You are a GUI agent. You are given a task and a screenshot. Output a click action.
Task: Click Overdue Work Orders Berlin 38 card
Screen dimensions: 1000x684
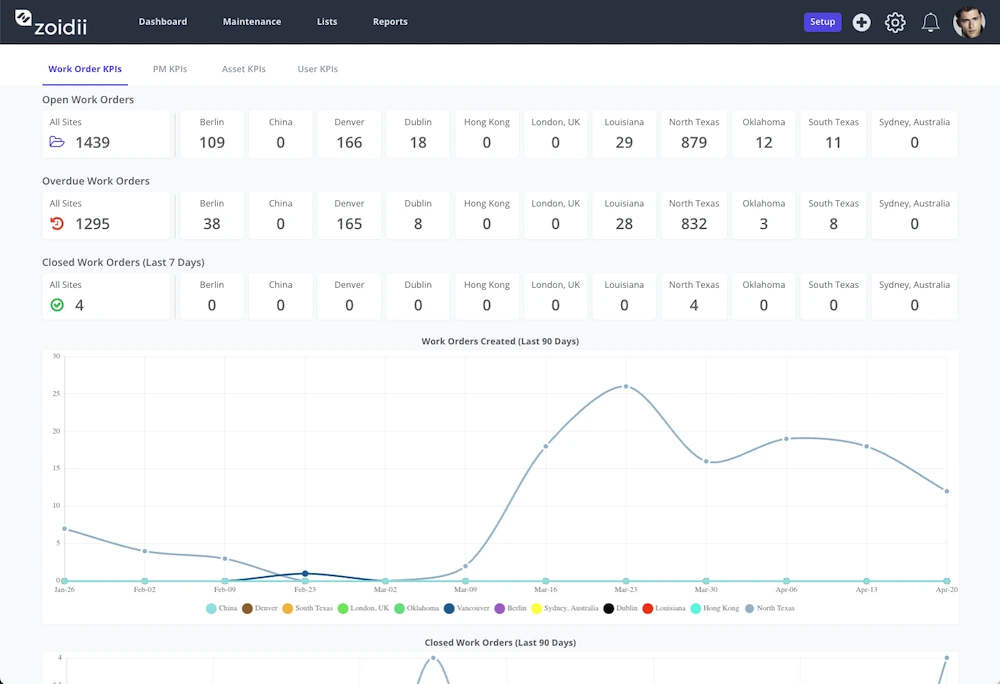[x=212, y=215]
